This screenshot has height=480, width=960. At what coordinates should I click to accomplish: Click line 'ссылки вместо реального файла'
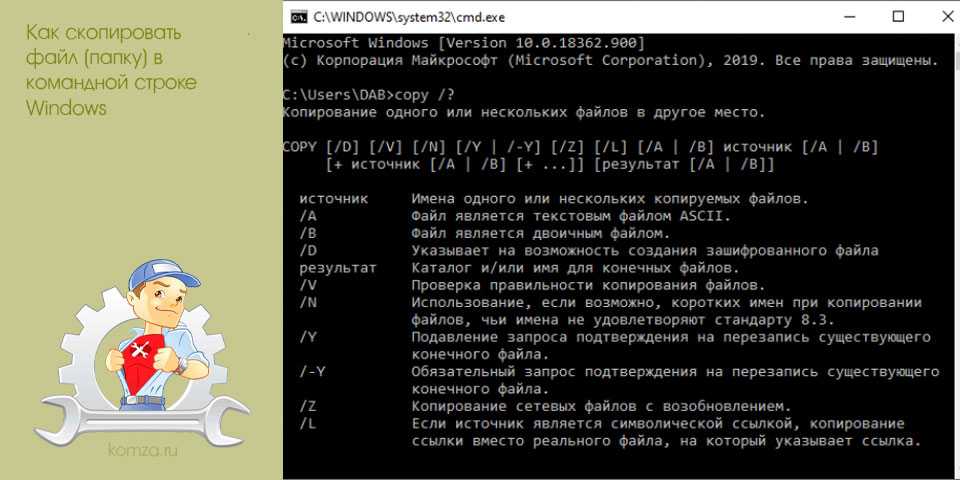(x=666, y=441)
